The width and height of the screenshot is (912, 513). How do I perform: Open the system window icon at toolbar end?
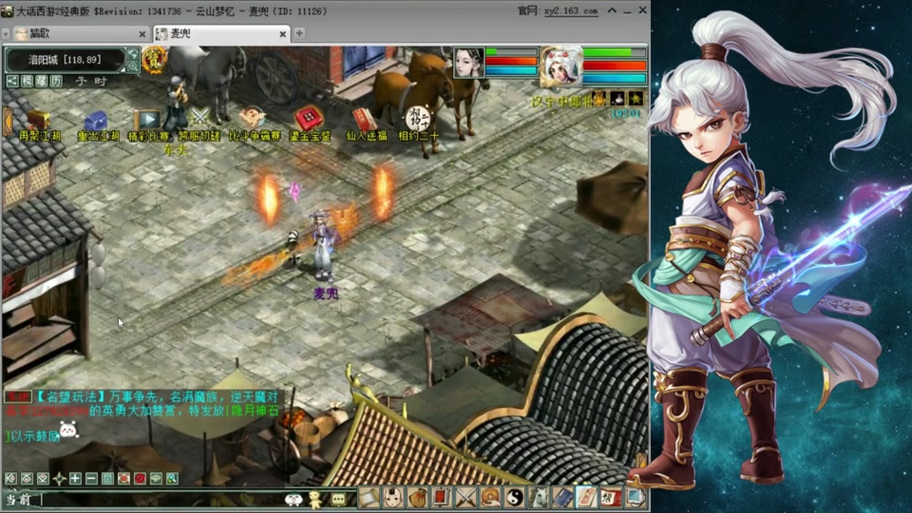pyautogui.click(x=635, y=497)
